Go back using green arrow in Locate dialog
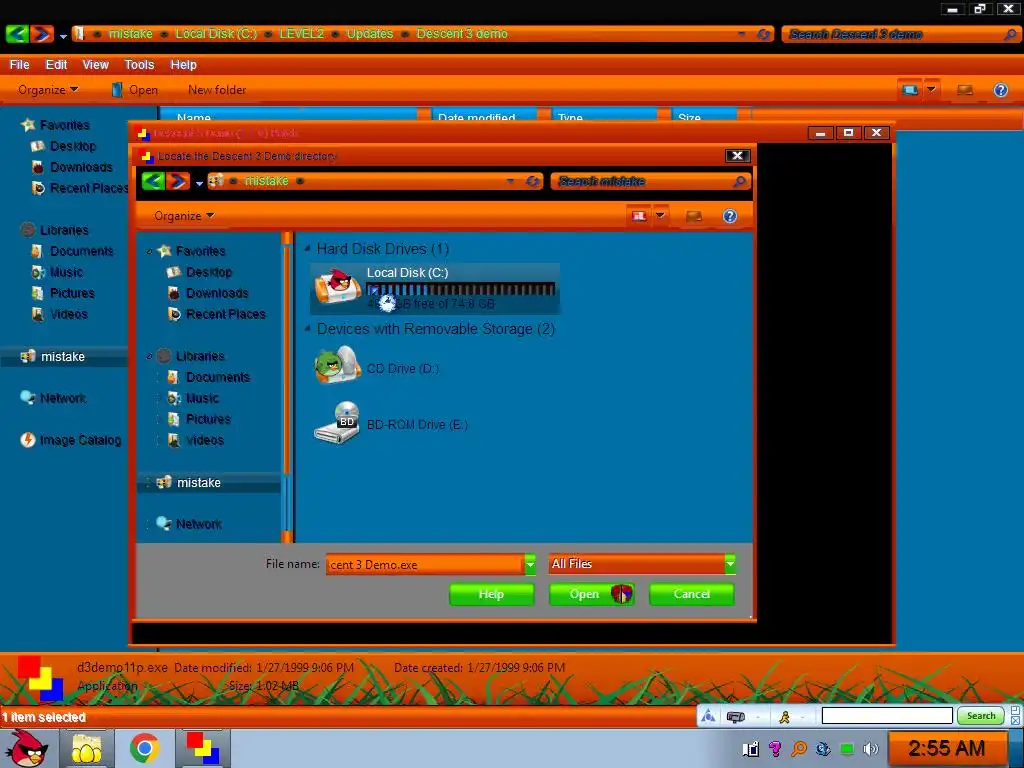 [x=153, y=181]
